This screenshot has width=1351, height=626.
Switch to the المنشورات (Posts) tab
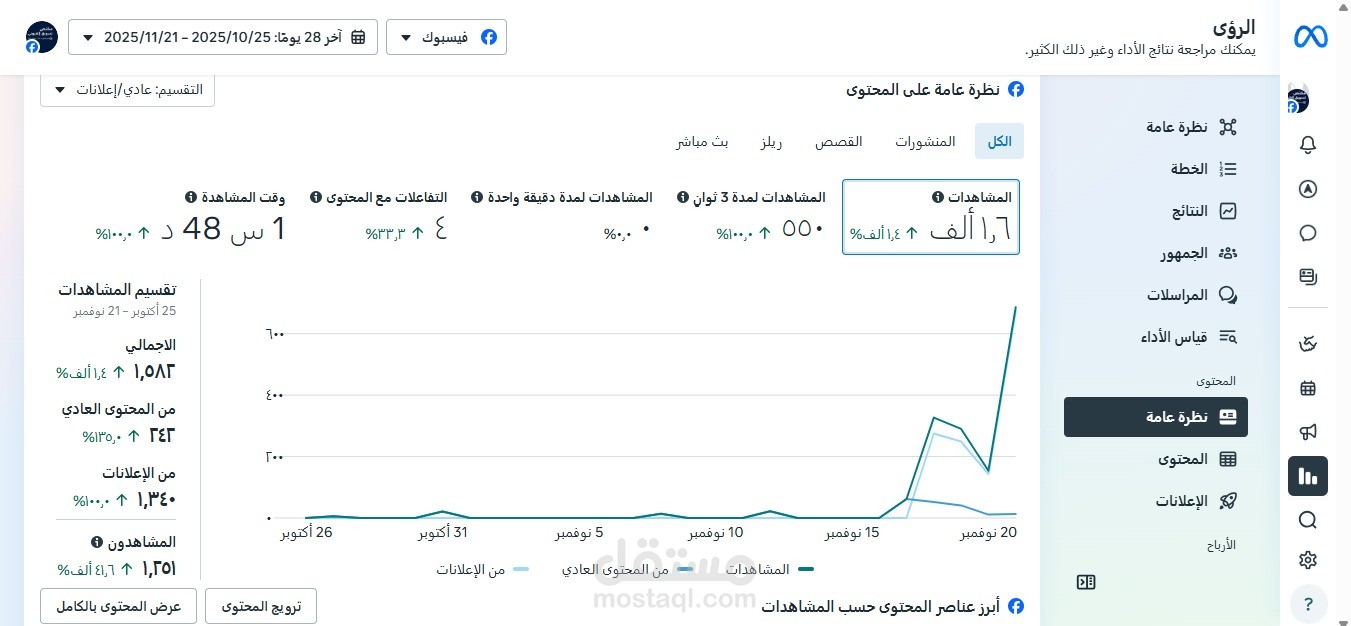925,141
